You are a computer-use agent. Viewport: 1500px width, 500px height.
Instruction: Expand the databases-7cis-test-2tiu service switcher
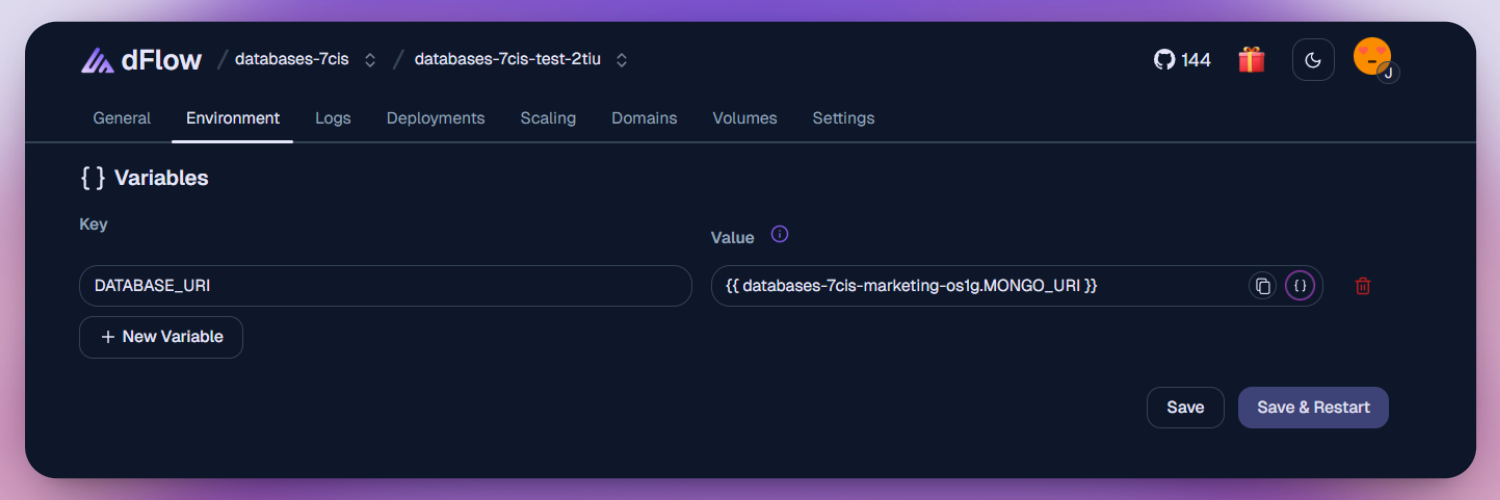tap(621, 60)
